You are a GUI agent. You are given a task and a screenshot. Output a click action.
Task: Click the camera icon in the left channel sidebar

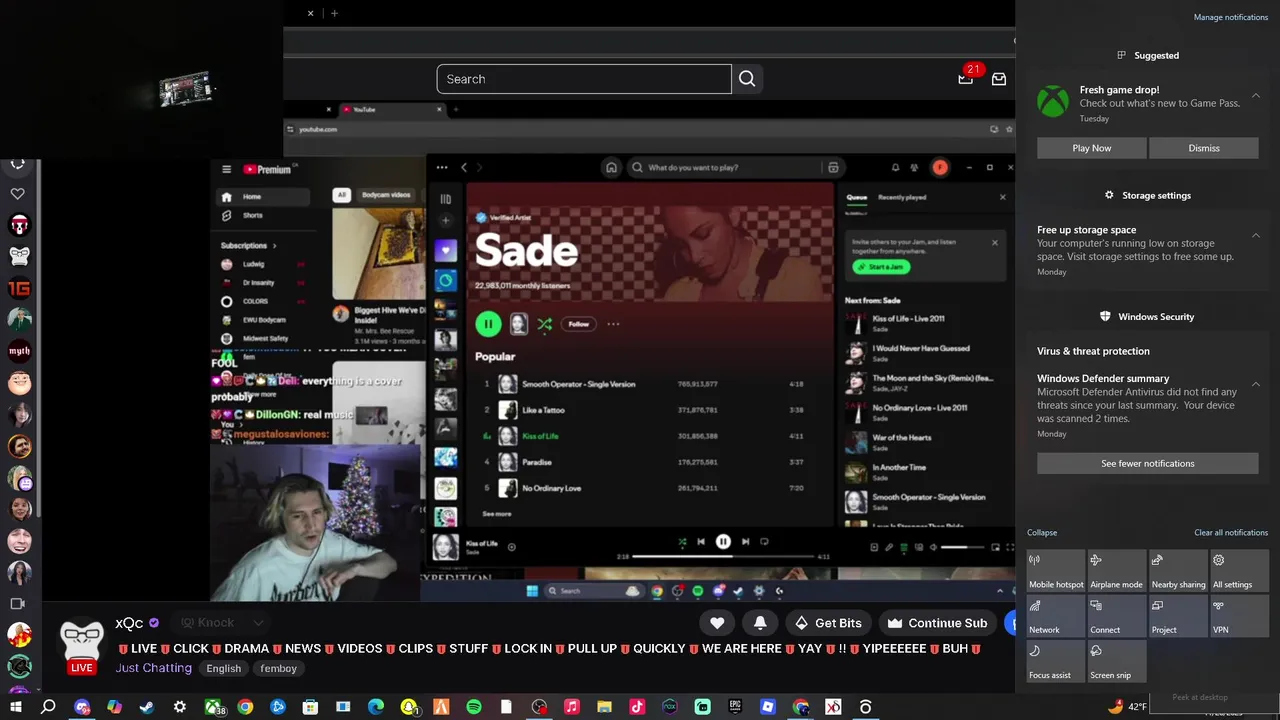pyautogui.click(x=17, y=604)
